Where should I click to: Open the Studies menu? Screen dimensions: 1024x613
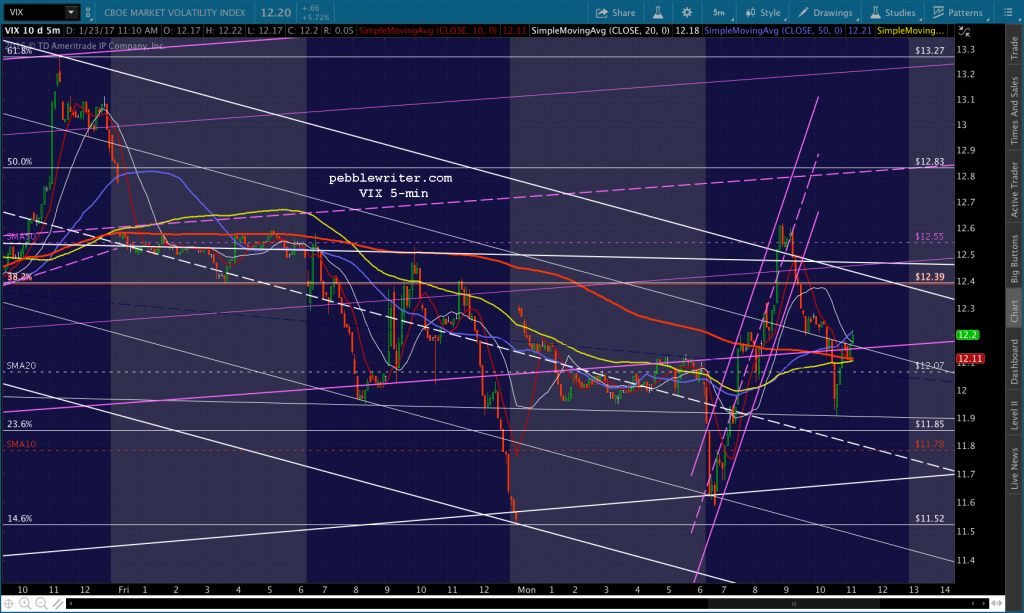click(892, 12)
